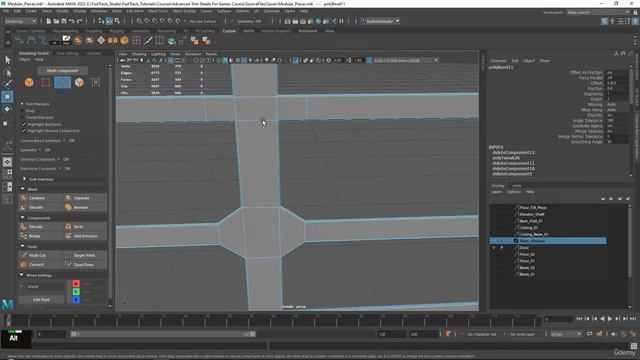
Task: Click the Boolean mesh tool
Action: pyautogui.click(x=85, y=207)
